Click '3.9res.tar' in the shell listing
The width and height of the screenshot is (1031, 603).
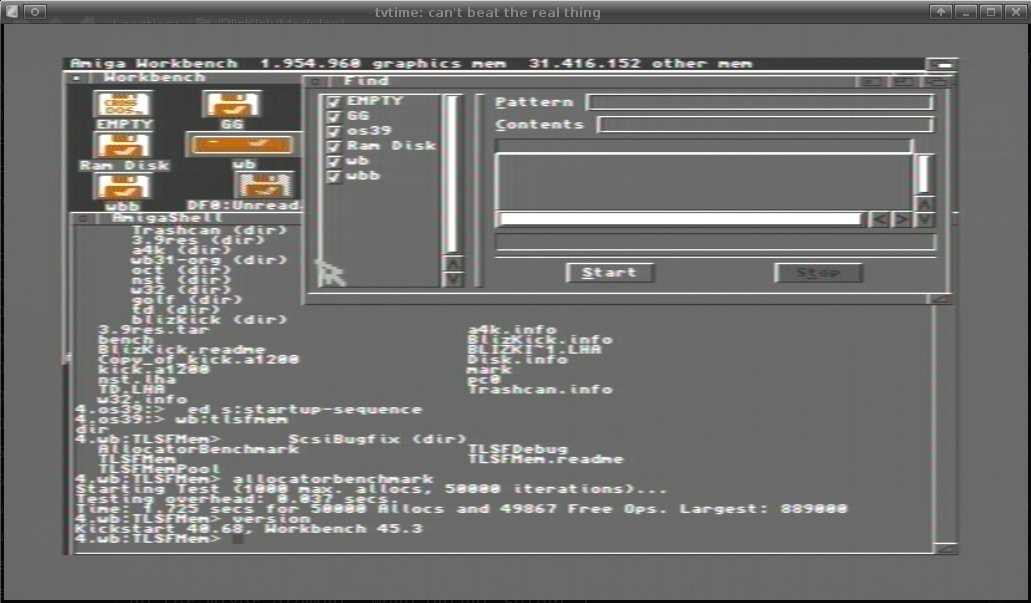pyautogui.click(x=154, y=329)
